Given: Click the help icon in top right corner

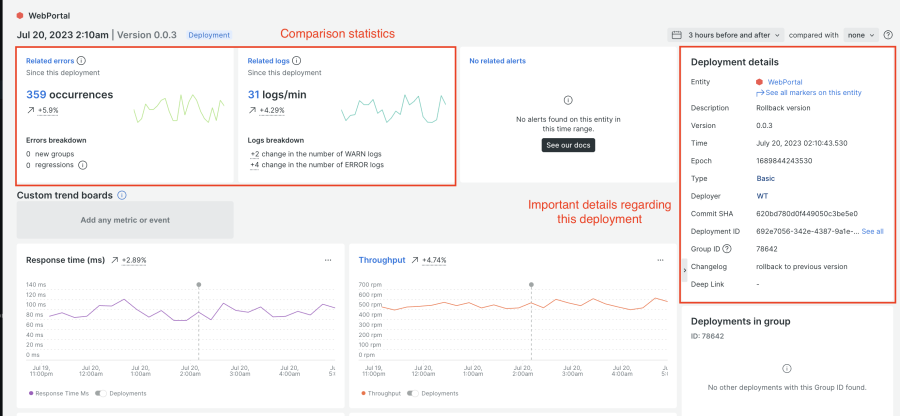Looking at the screenshot, I should coord(888,35).
